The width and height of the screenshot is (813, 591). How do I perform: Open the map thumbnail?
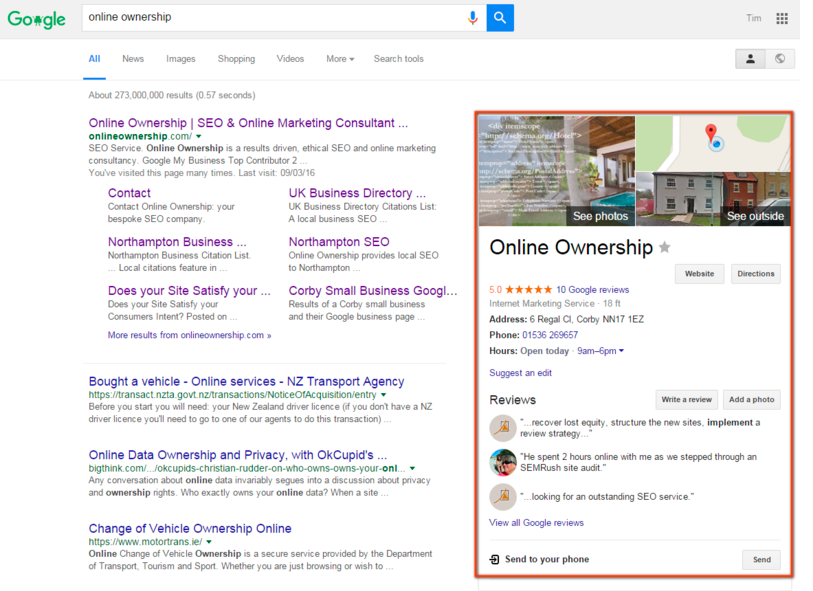pyautogui.click(x=713, y=144)
